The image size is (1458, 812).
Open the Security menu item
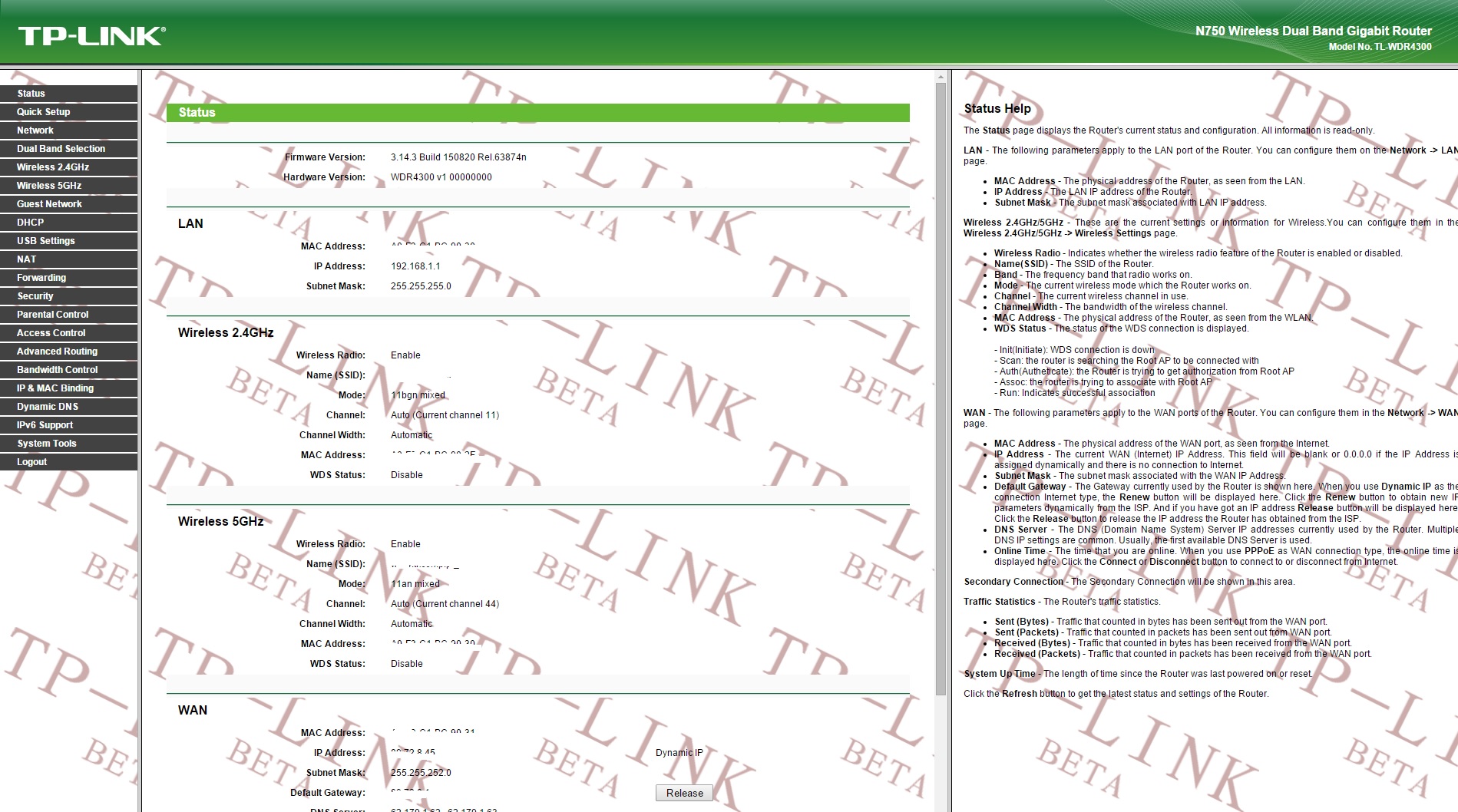click(x=35, y=296)
